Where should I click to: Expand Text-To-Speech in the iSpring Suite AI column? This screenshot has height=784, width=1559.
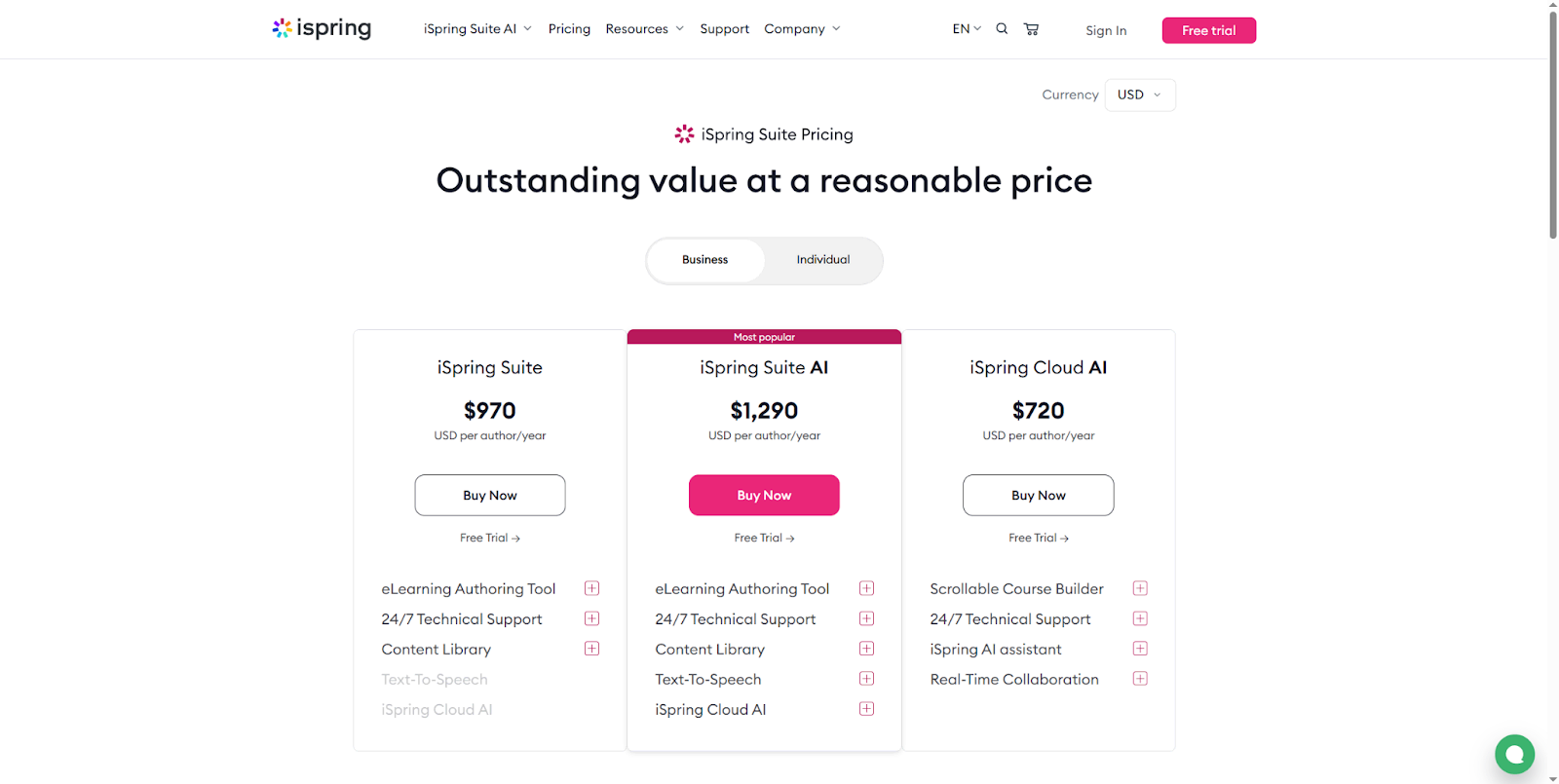coord(866,678)
